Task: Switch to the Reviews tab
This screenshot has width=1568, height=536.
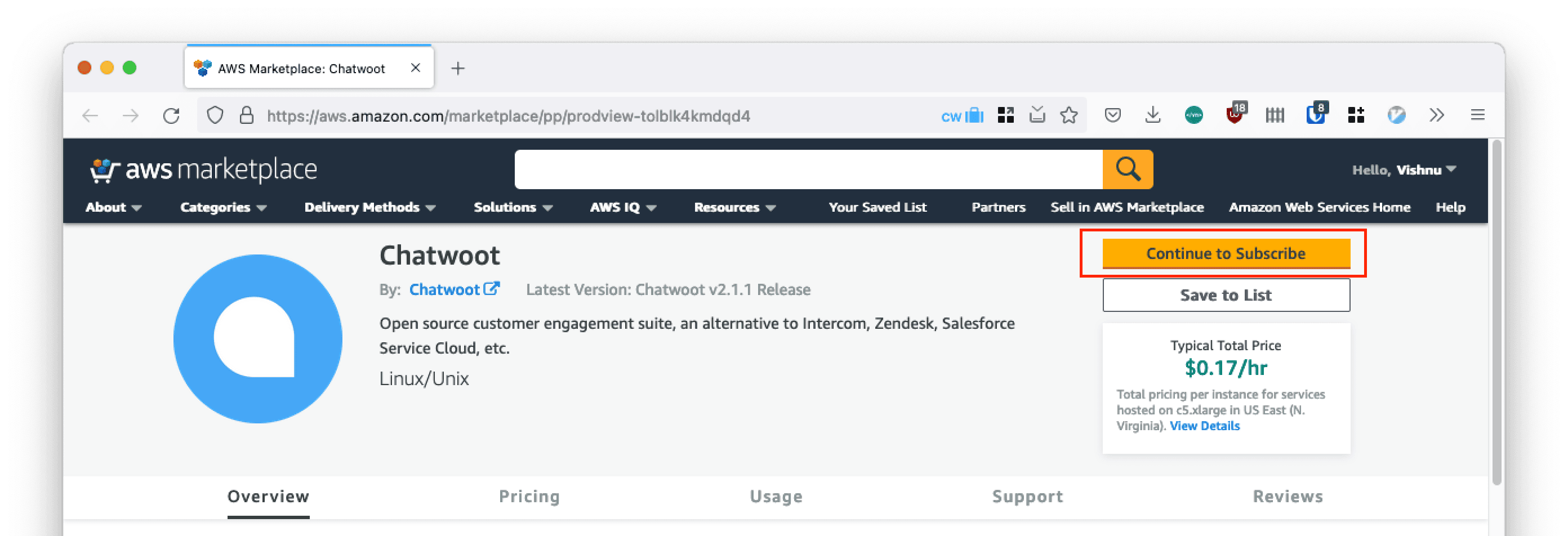Action: pyautogui.click(x=1288, y=497)
